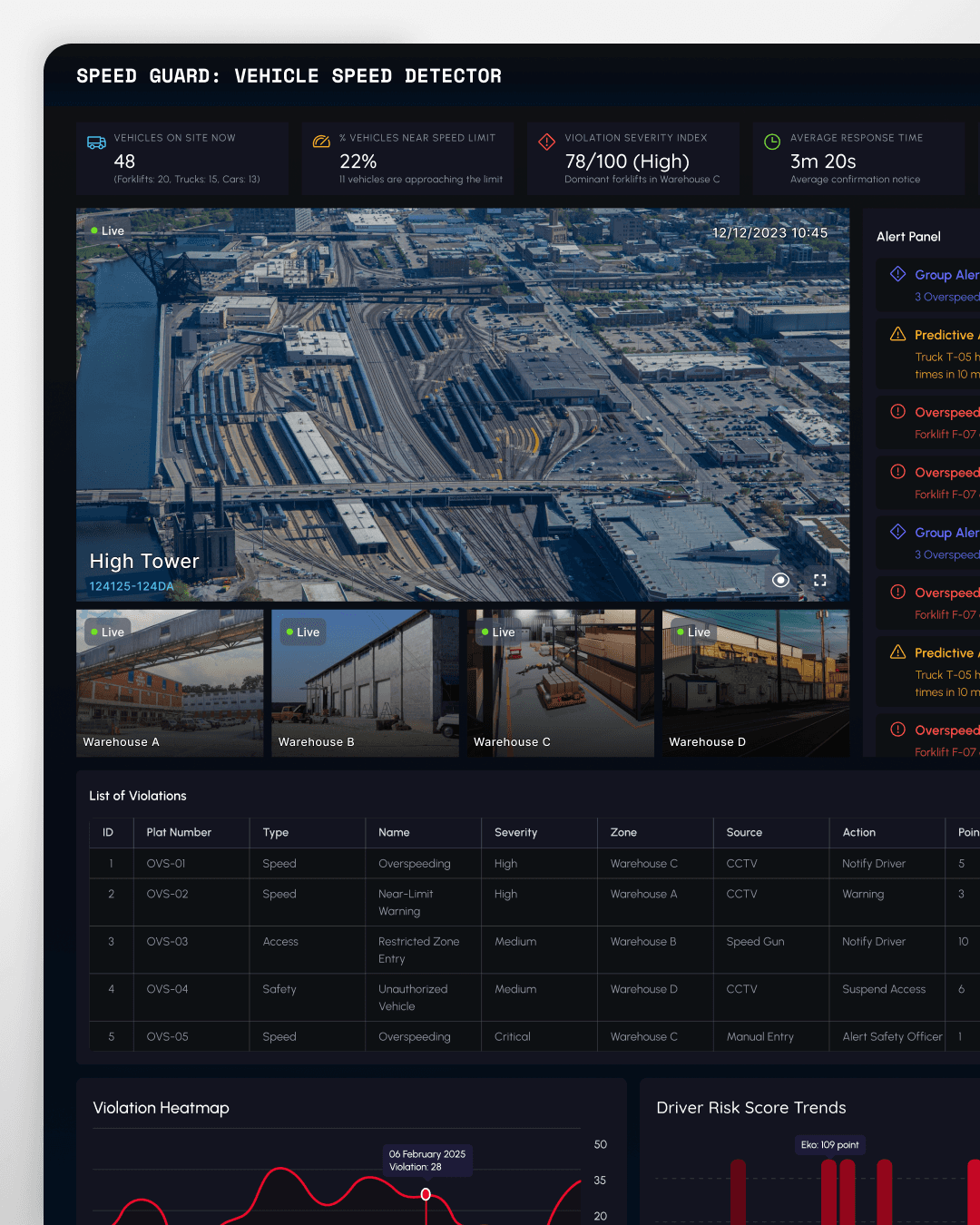Select plate OVS-03 in violations list
980x1225 pixels.
[167, 941]
